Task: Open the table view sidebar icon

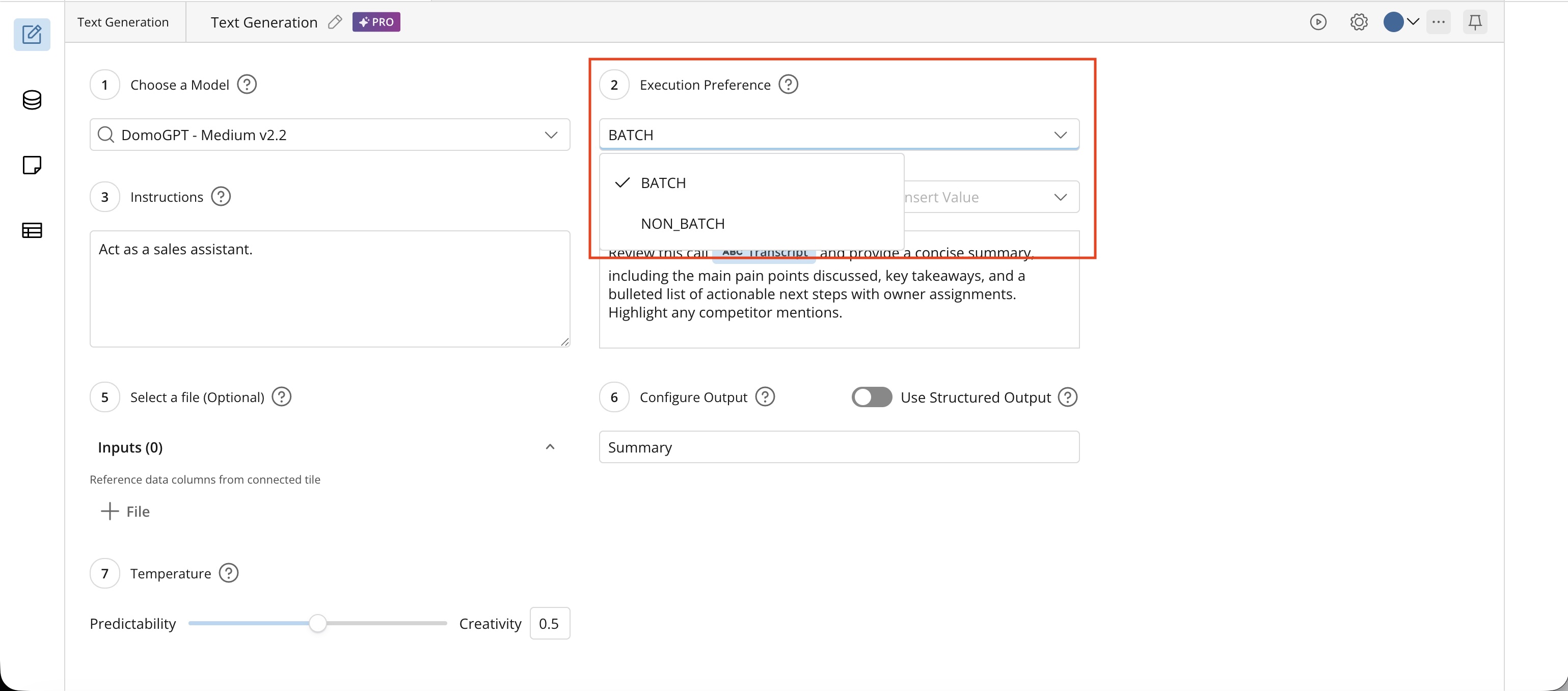Action: point(32,230)
